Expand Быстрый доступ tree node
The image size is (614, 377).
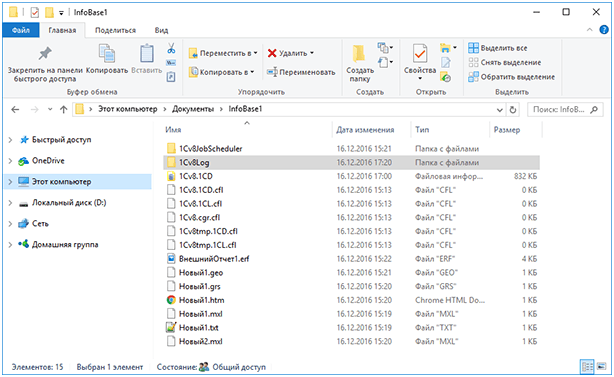point(10,140)
